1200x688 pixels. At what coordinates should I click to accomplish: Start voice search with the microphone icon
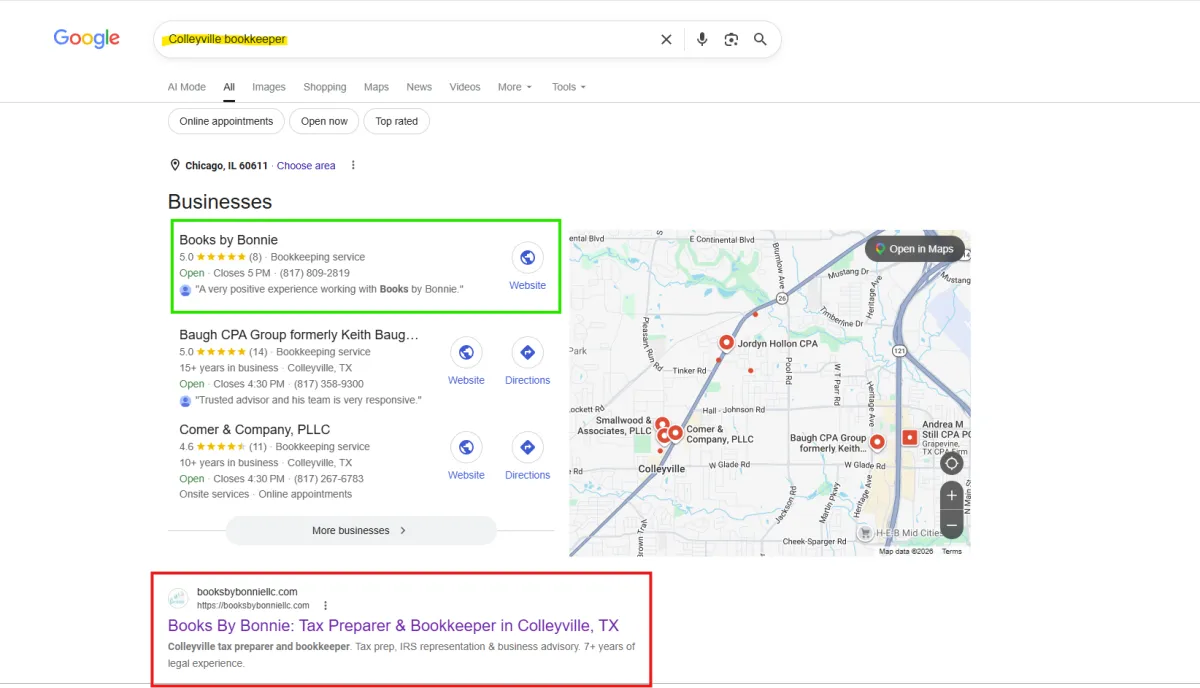coord(702,39)
